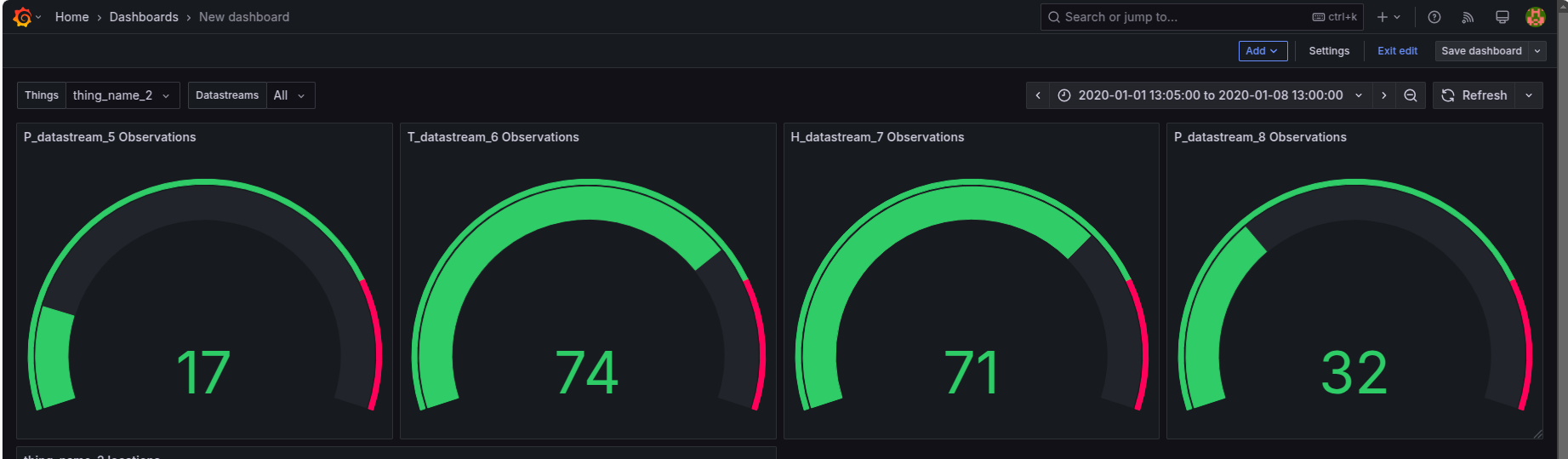Click Home in the breadcrumb
The image size is (1568, 459).
click(71, 17)
